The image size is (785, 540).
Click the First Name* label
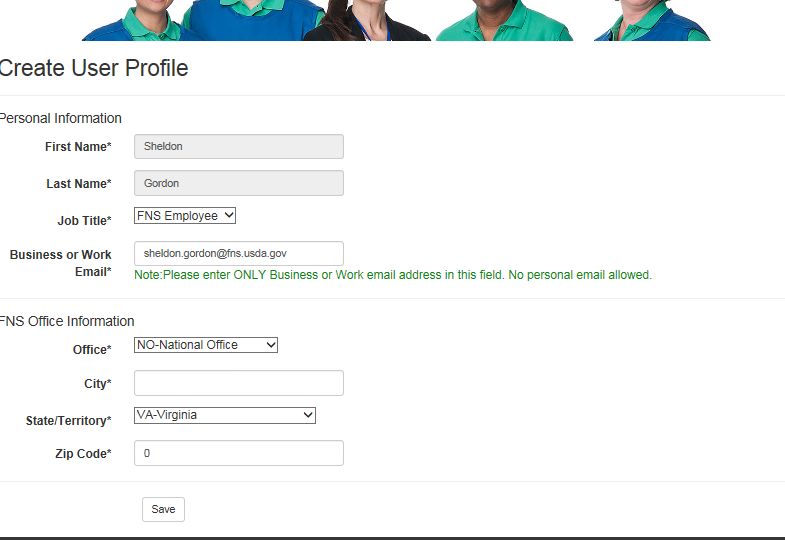[x=78, y=147]
